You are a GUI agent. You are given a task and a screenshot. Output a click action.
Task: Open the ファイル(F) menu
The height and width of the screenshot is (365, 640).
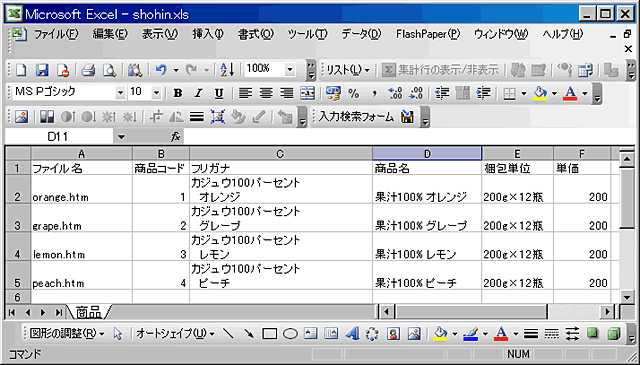(56, 34)
